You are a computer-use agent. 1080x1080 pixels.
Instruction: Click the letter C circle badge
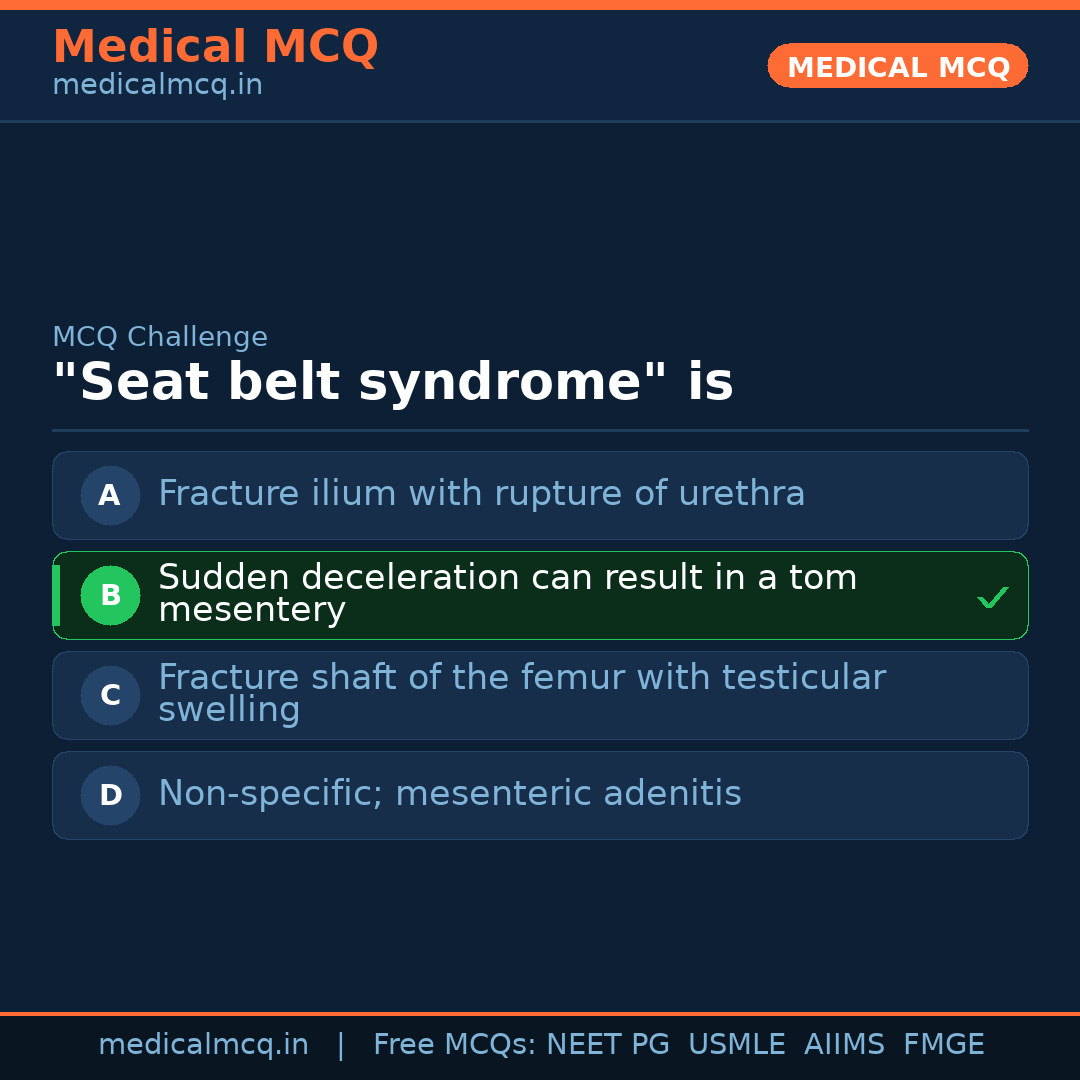(x=110, y=695)
